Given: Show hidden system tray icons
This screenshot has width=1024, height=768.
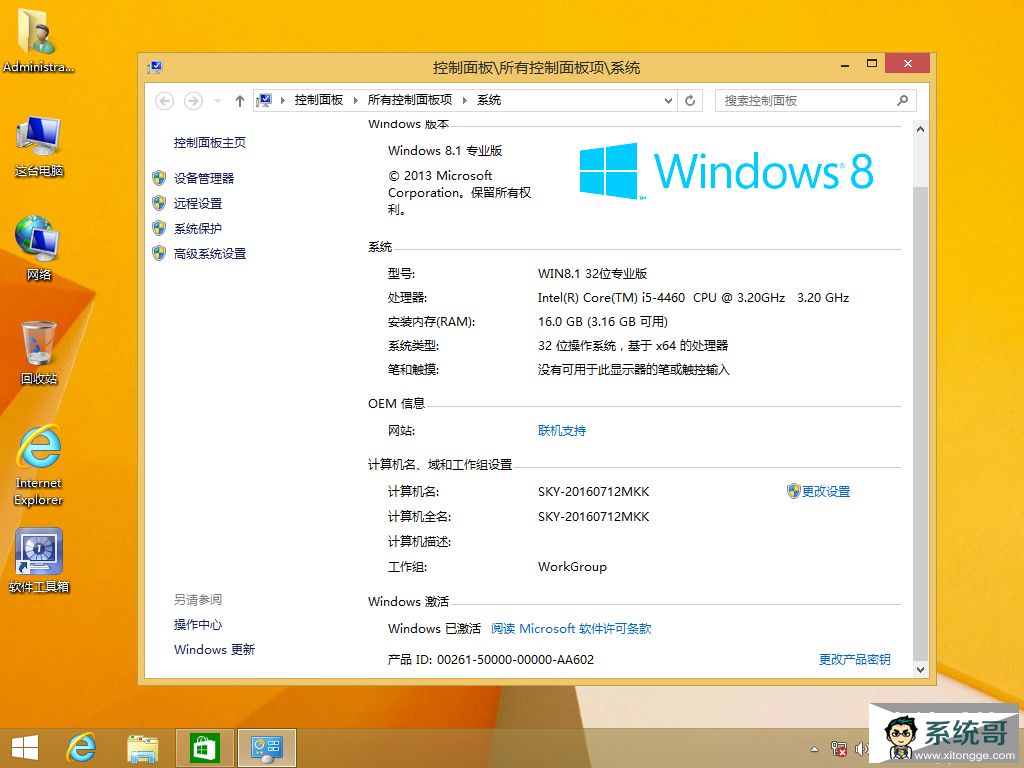Looking at the screenshot, I should click(814, 749).
